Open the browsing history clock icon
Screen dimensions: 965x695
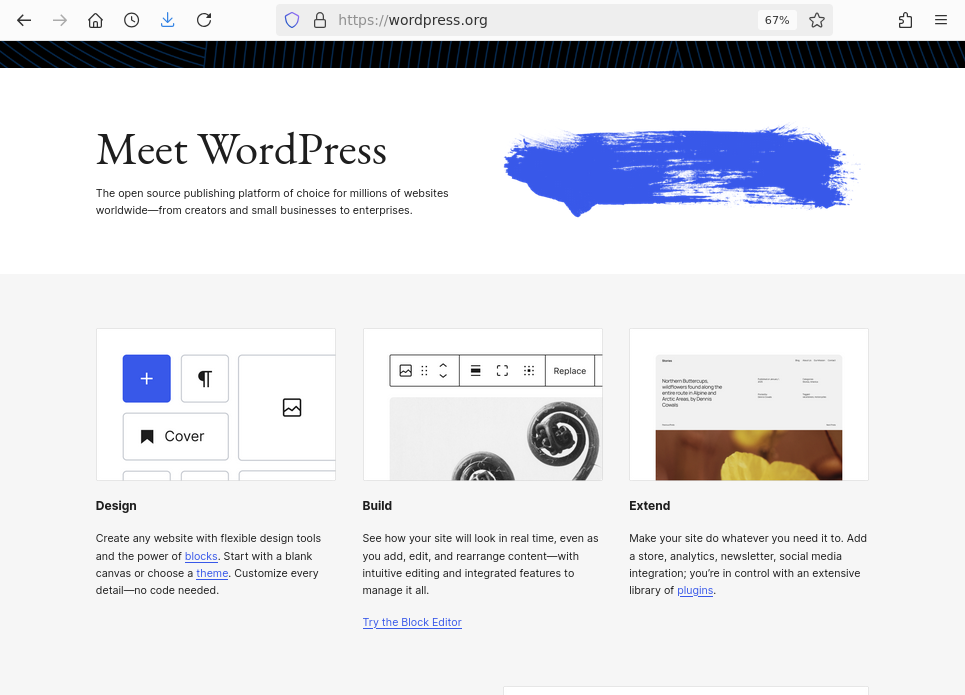[132, 20]
